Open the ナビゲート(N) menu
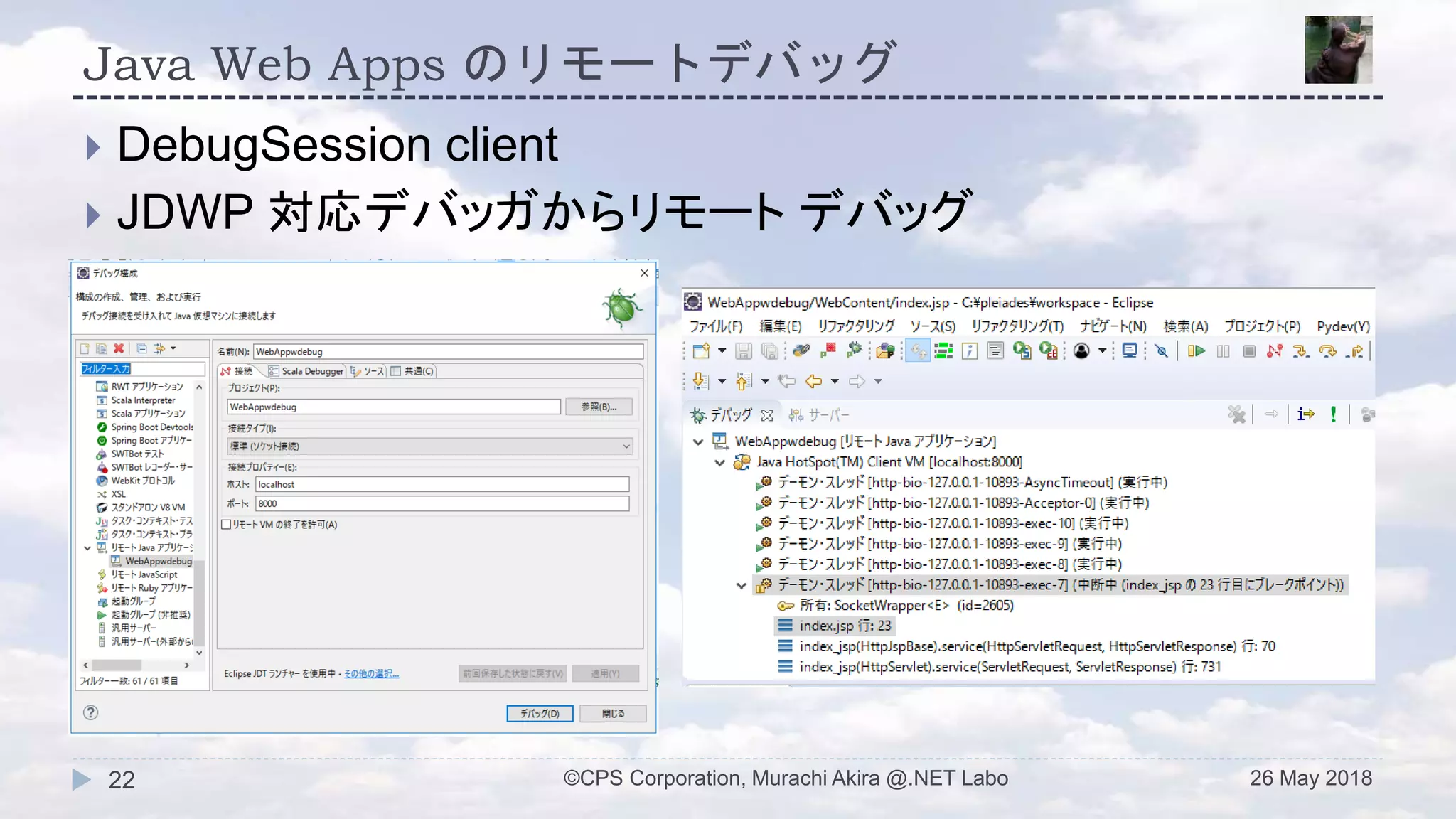This screenshot has width=1456, height=819. point(1113,326)
